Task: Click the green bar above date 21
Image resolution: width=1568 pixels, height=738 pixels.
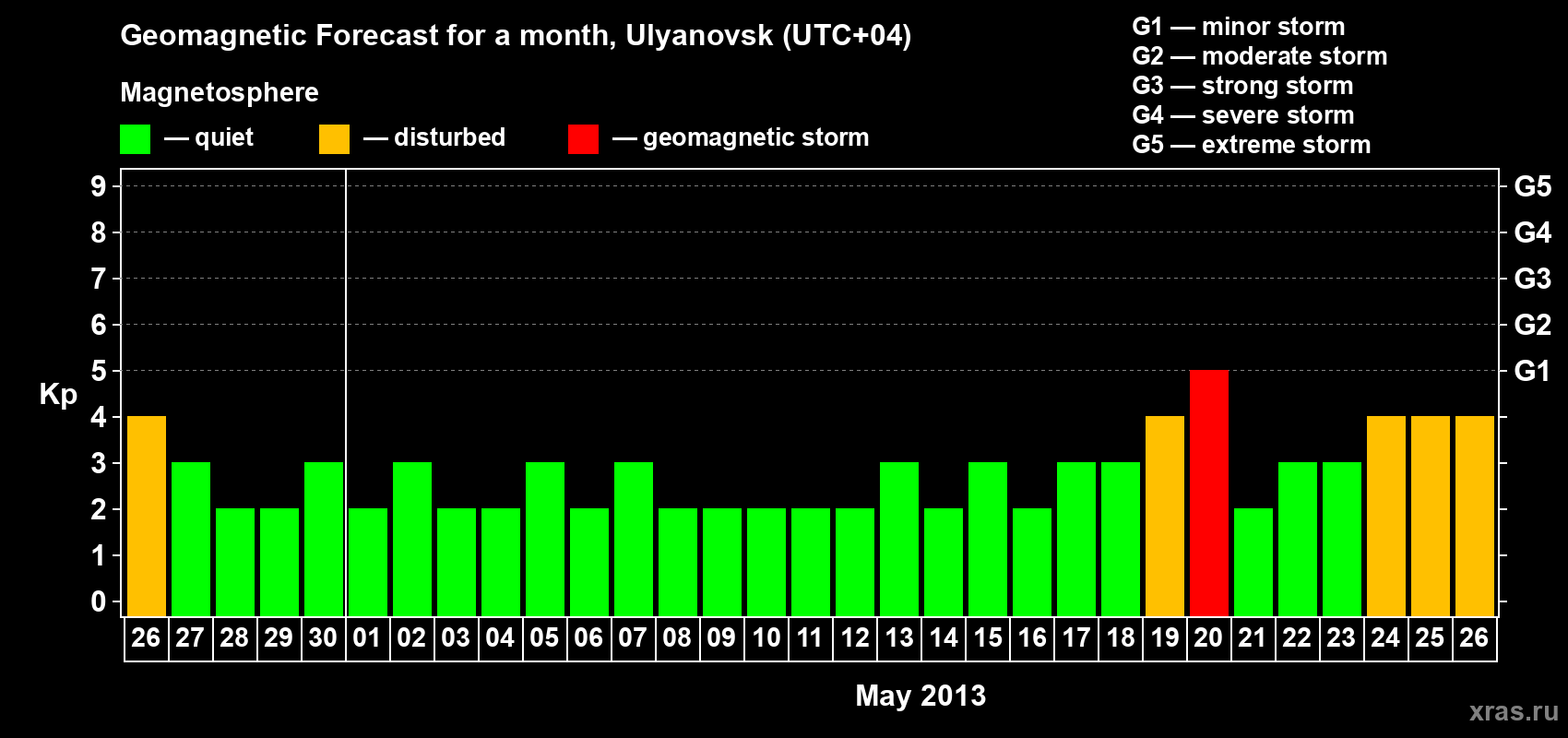Action: tap(1253, 562)
